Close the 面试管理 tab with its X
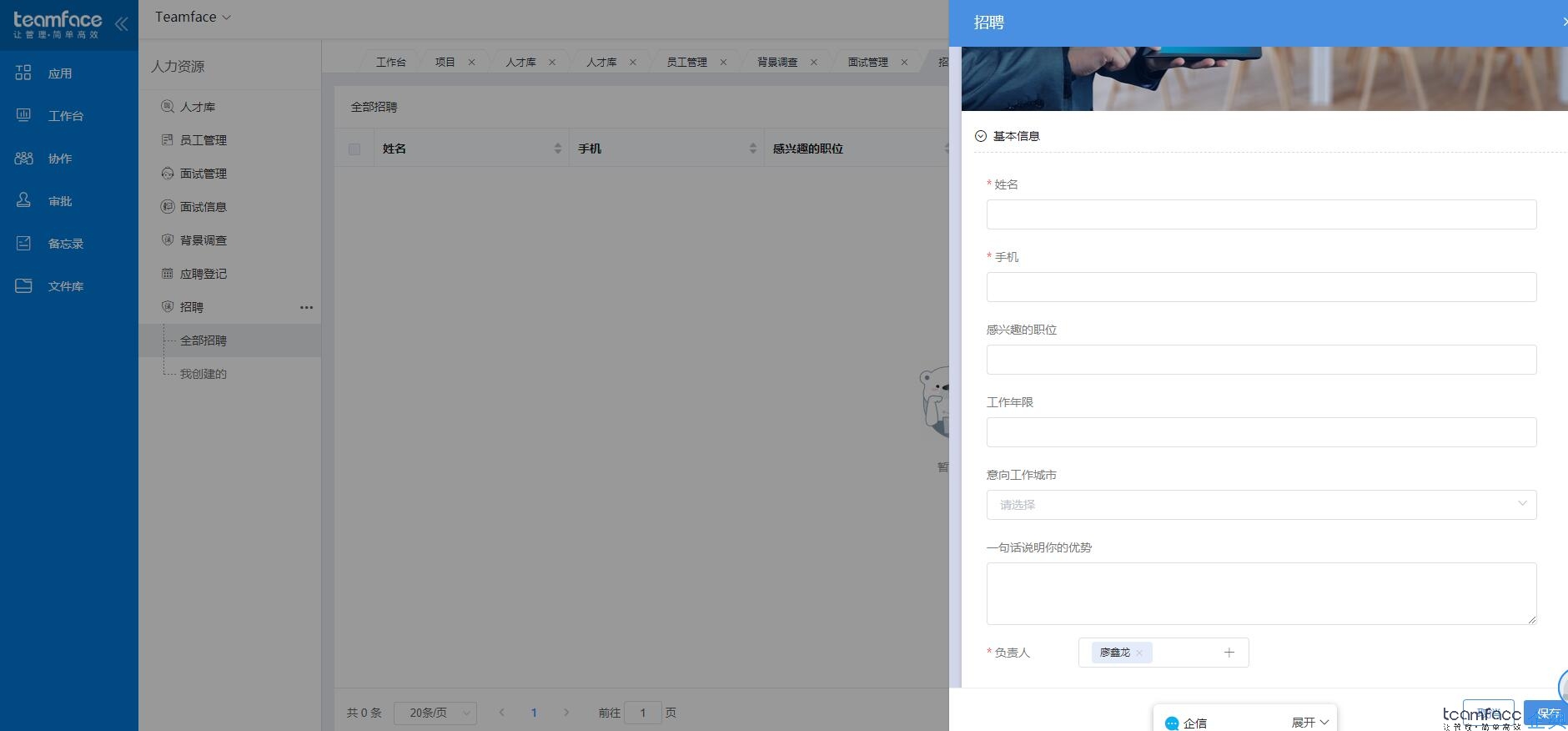1568x731 pixels. 904,62
